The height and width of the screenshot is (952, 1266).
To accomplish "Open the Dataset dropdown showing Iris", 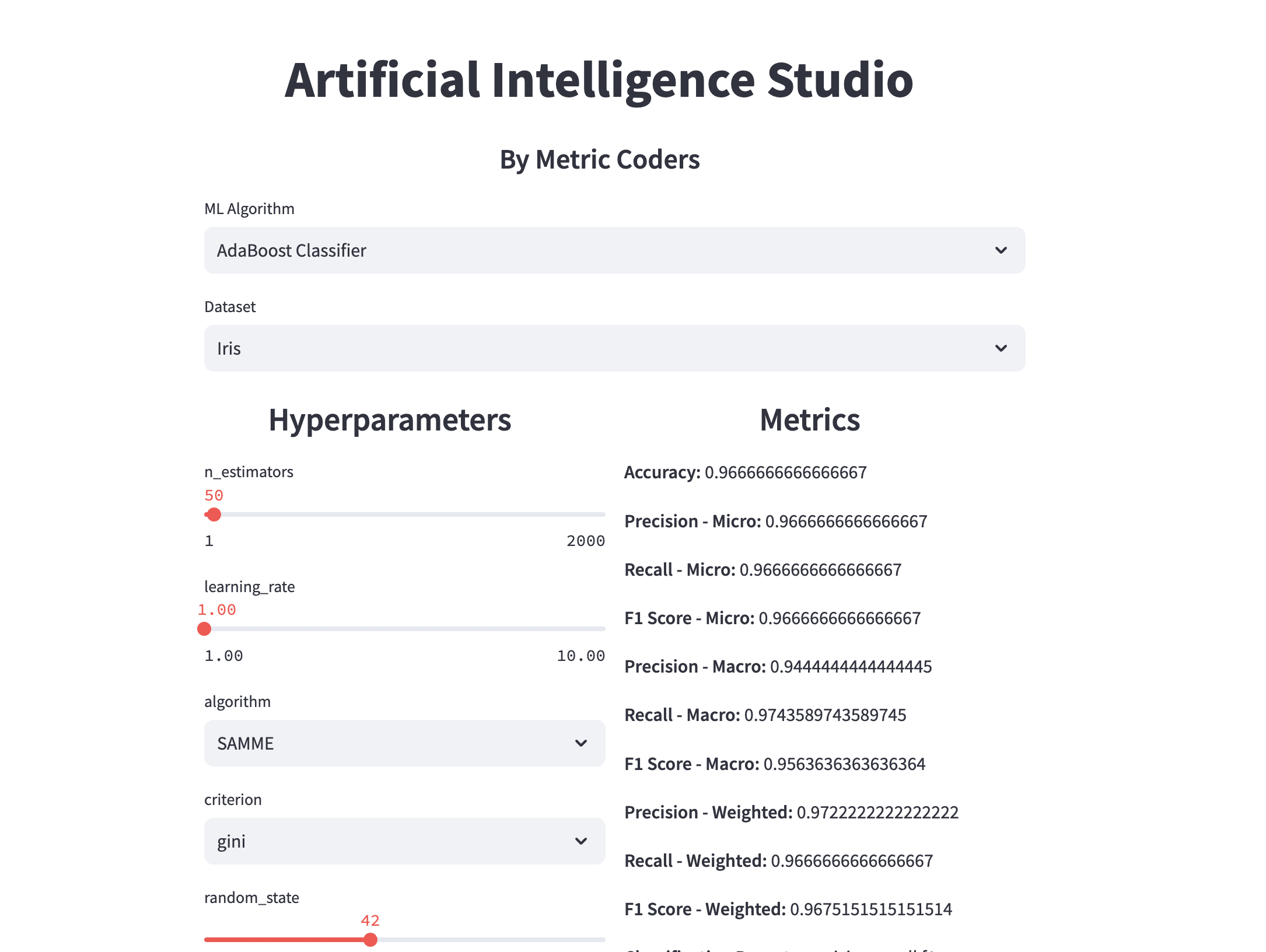I will pyautogui.click(x=614, y=348).
